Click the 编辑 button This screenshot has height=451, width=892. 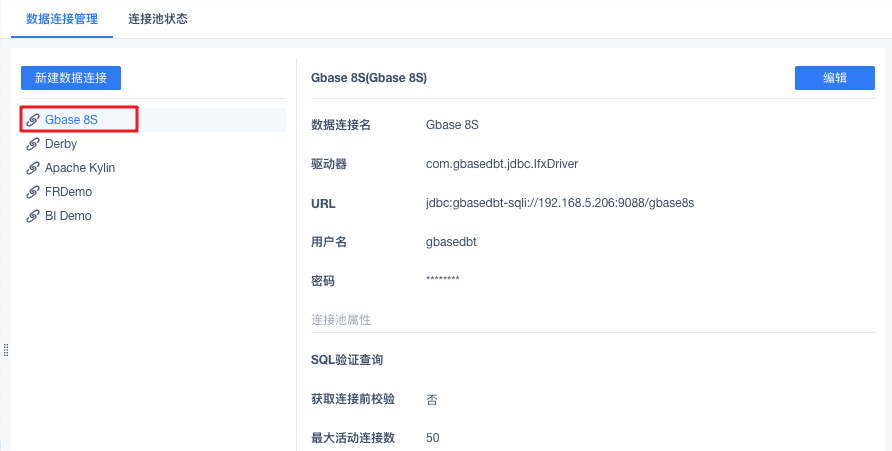pos(835,78)
